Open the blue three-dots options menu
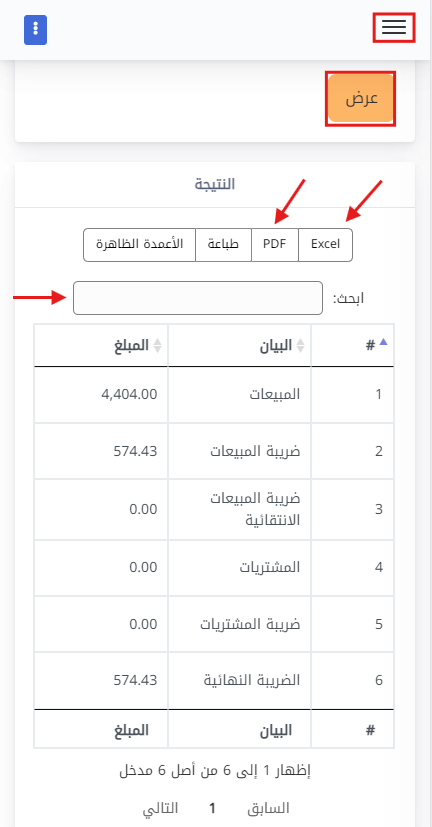The height and width of the screenshot is (827, 432). (x=35, y=30)
